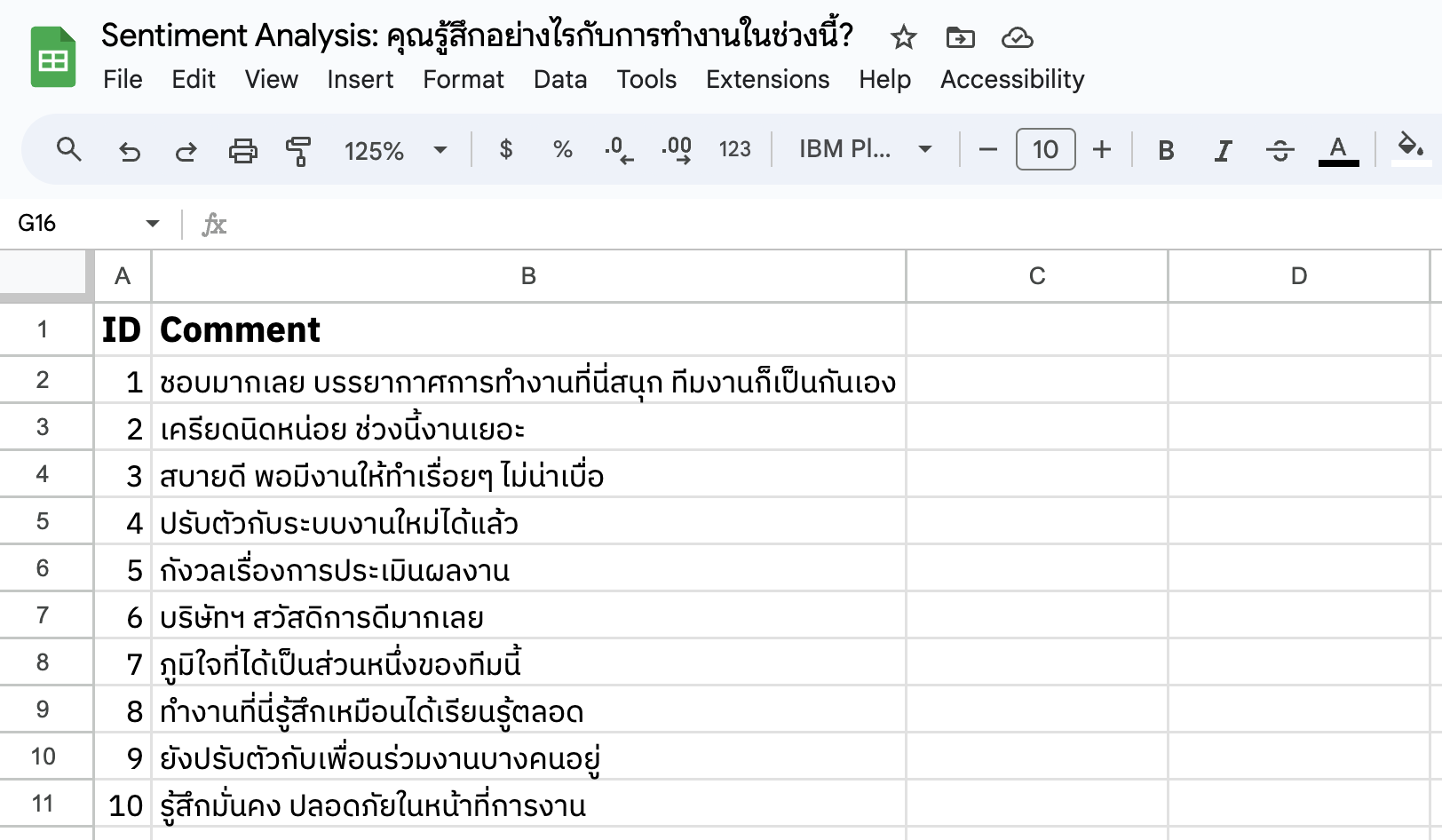Select the Paint format tool
1442x840 pixels.
tap(299, 149)
